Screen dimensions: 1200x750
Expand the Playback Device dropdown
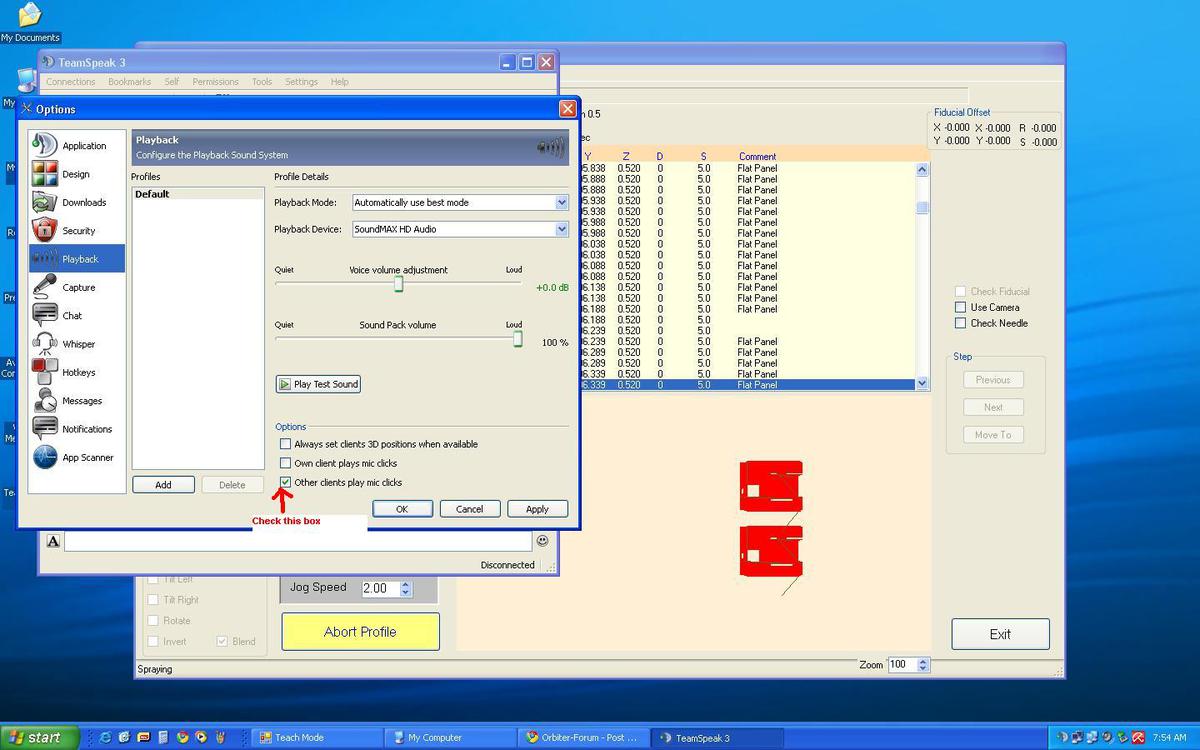[x=561, y=229]
